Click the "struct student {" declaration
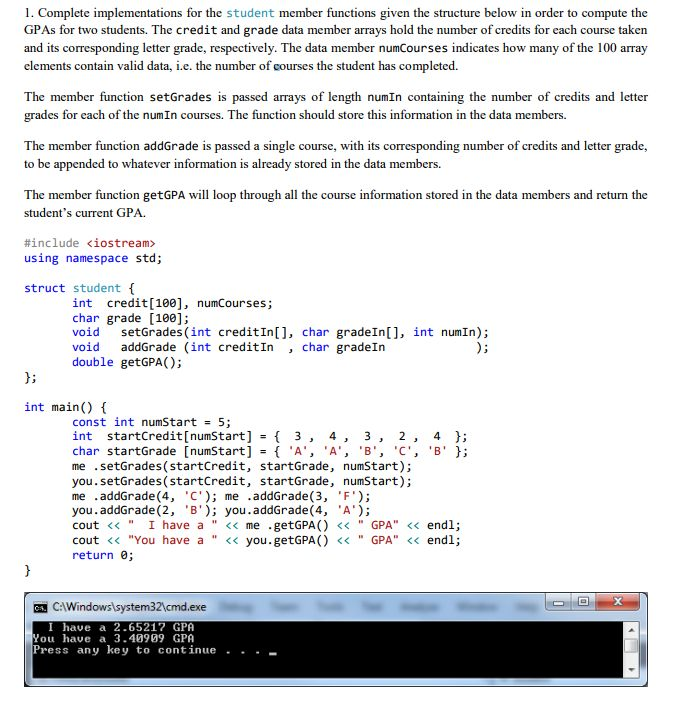Viewport: 682px width, 703px height. pos(79,288)
